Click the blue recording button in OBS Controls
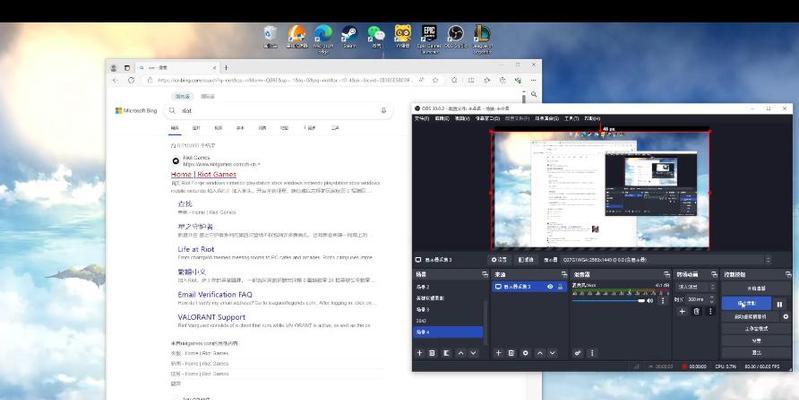Image resolution: width=799 pixels, height=400 pixels. (x=747, y=304)
